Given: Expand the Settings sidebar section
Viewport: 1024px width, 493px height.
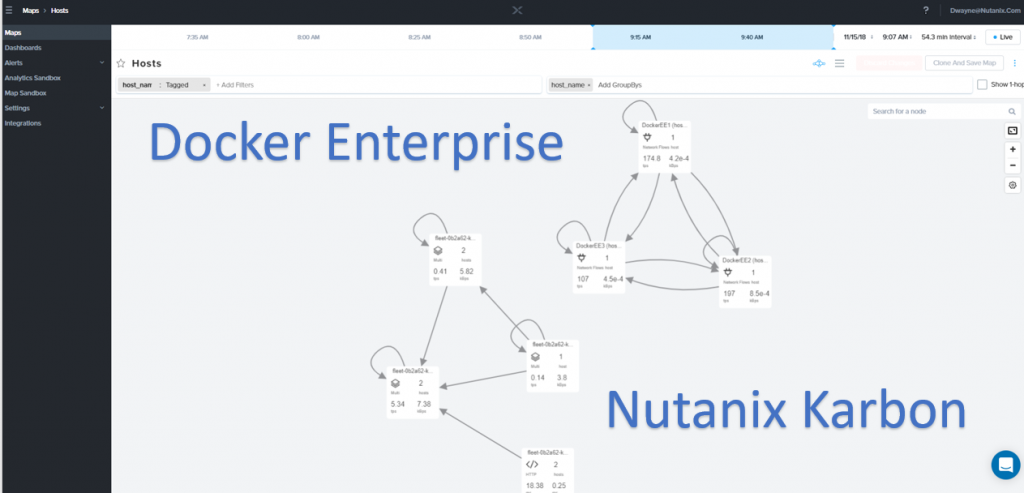Looking at the screenshot, I should coord(103,107).
